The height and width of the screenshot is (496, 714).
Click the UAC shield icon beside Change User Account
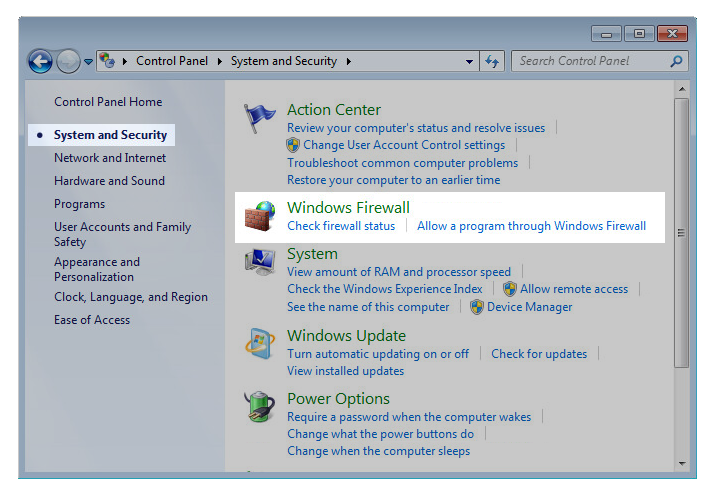pos(293,145)
